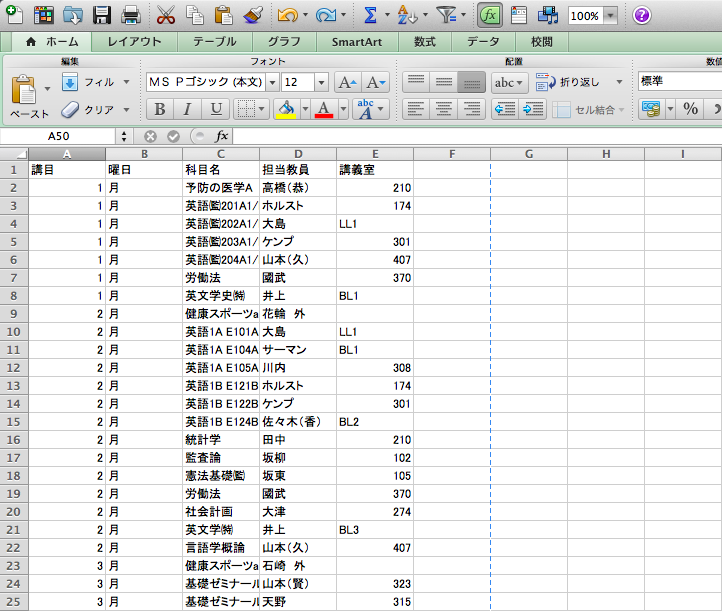Open the purple Help icon
This screenshot has height=611, width=722.
pos(642,15)
